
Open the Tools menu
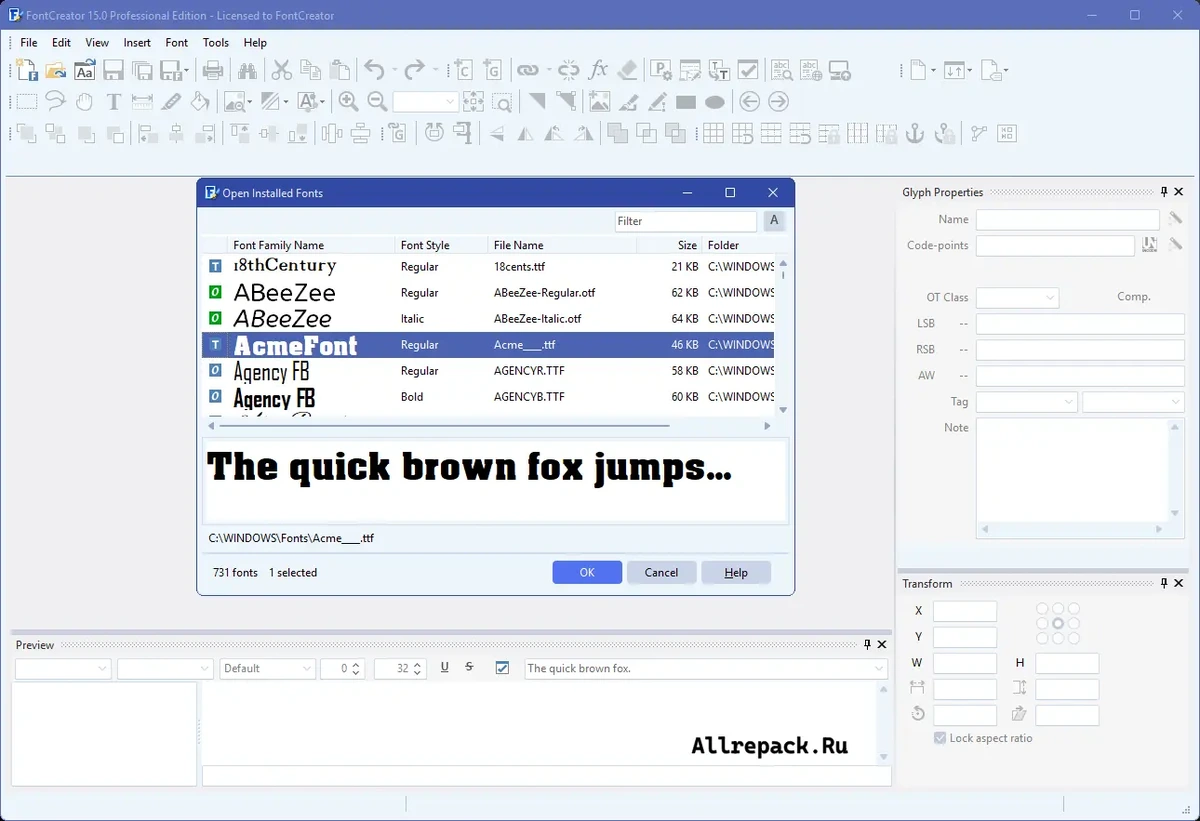click(x=216, y=43)
